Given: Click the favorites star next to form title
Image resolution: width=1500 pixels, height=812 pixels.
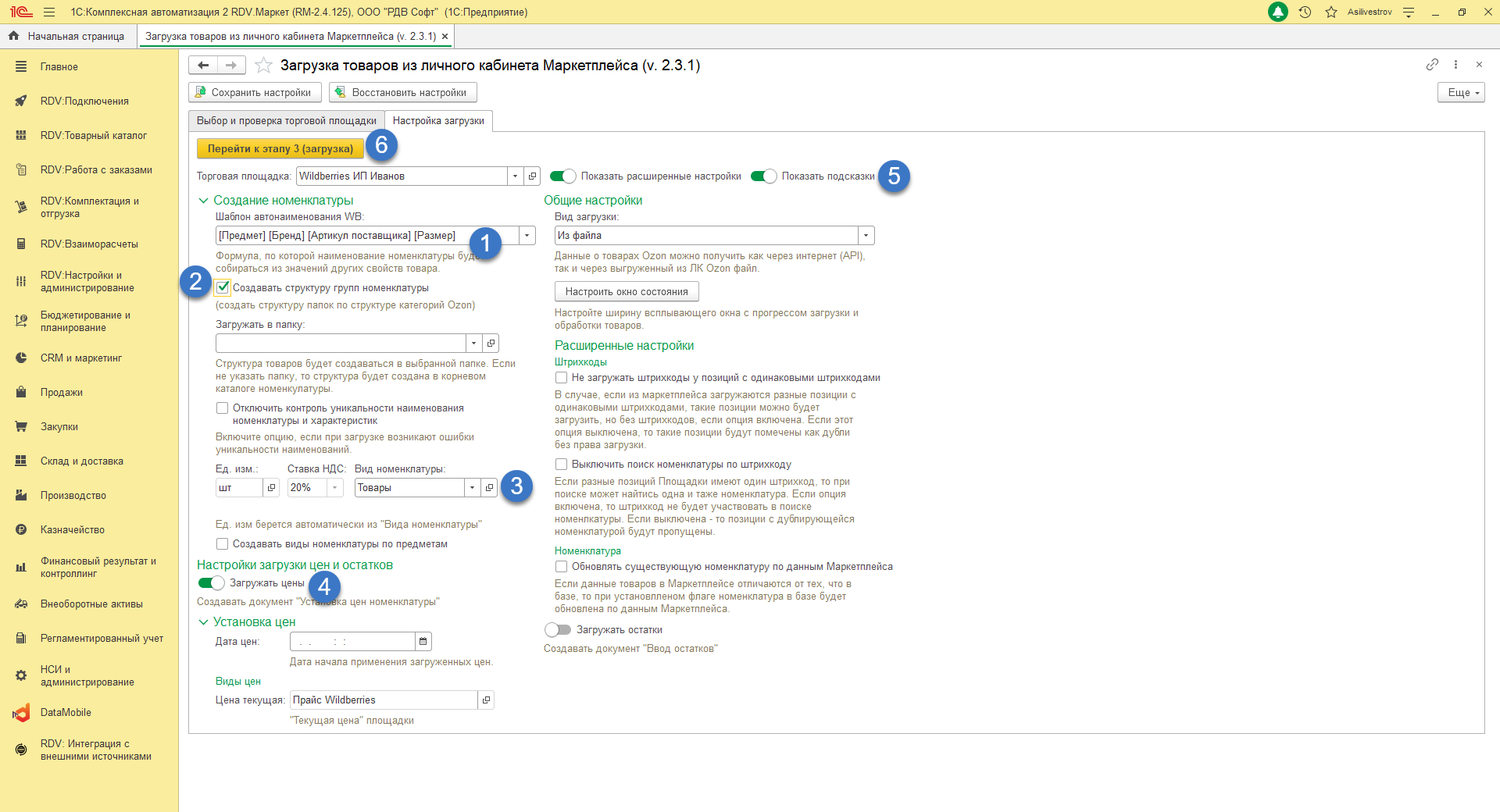Looking at the screenshot, I should tap(264, 66).
